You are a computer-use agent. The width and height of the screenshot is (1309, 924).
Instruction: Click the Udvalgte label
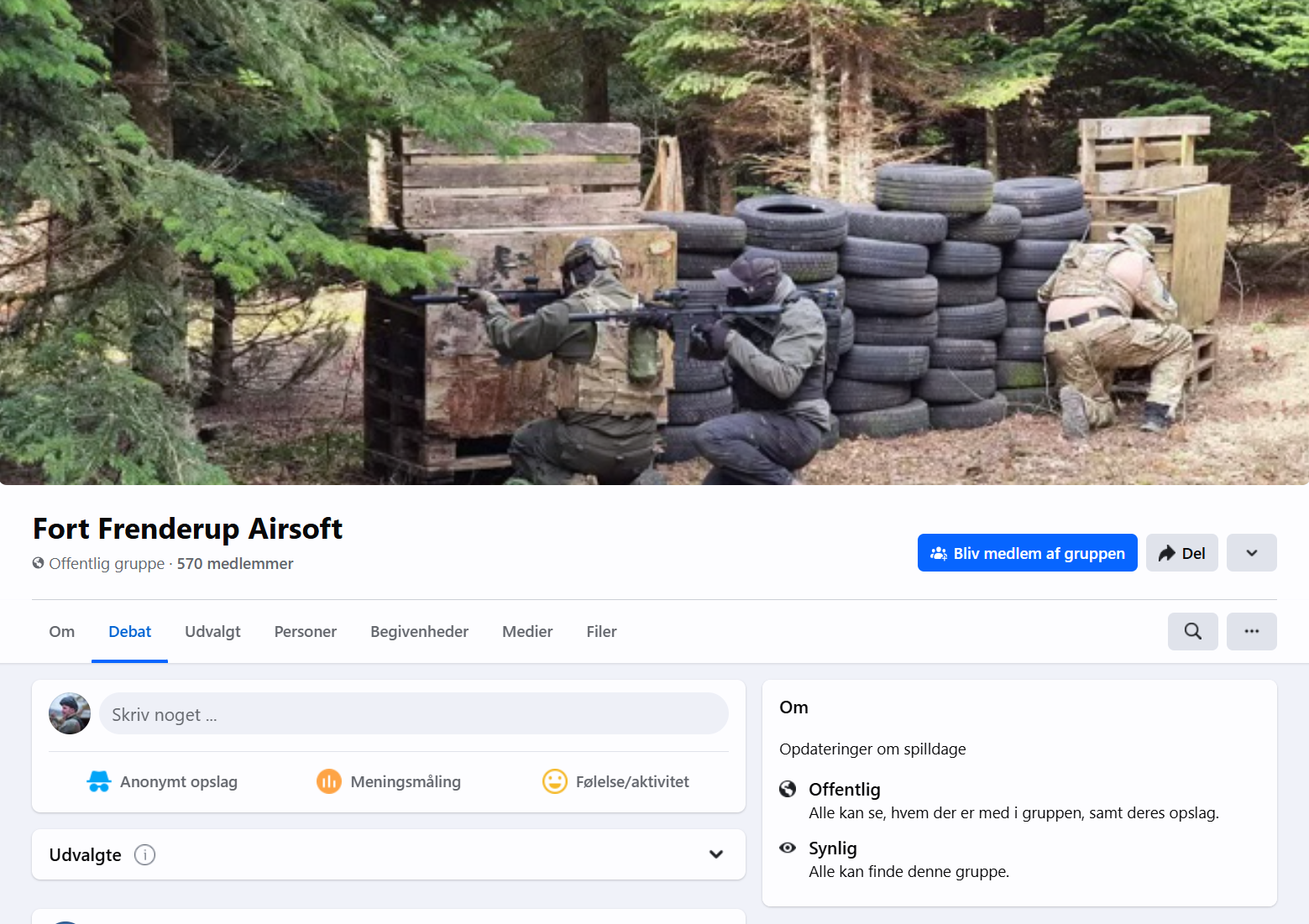pyautogui.click(x=86, y=854)
